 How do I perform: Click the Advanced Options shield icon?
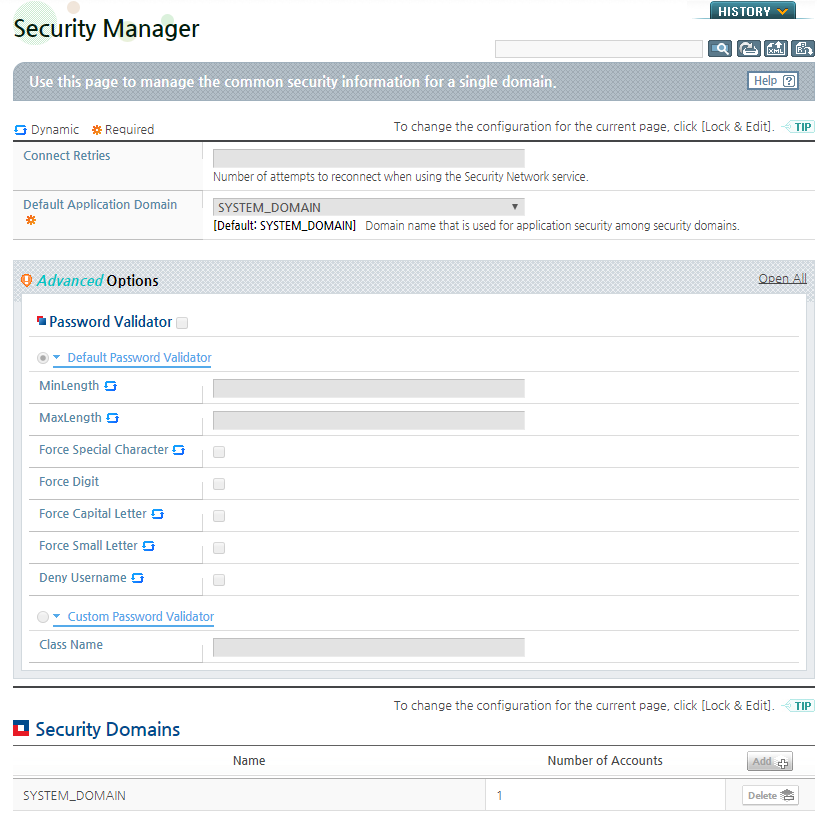[x=26, y=280]
